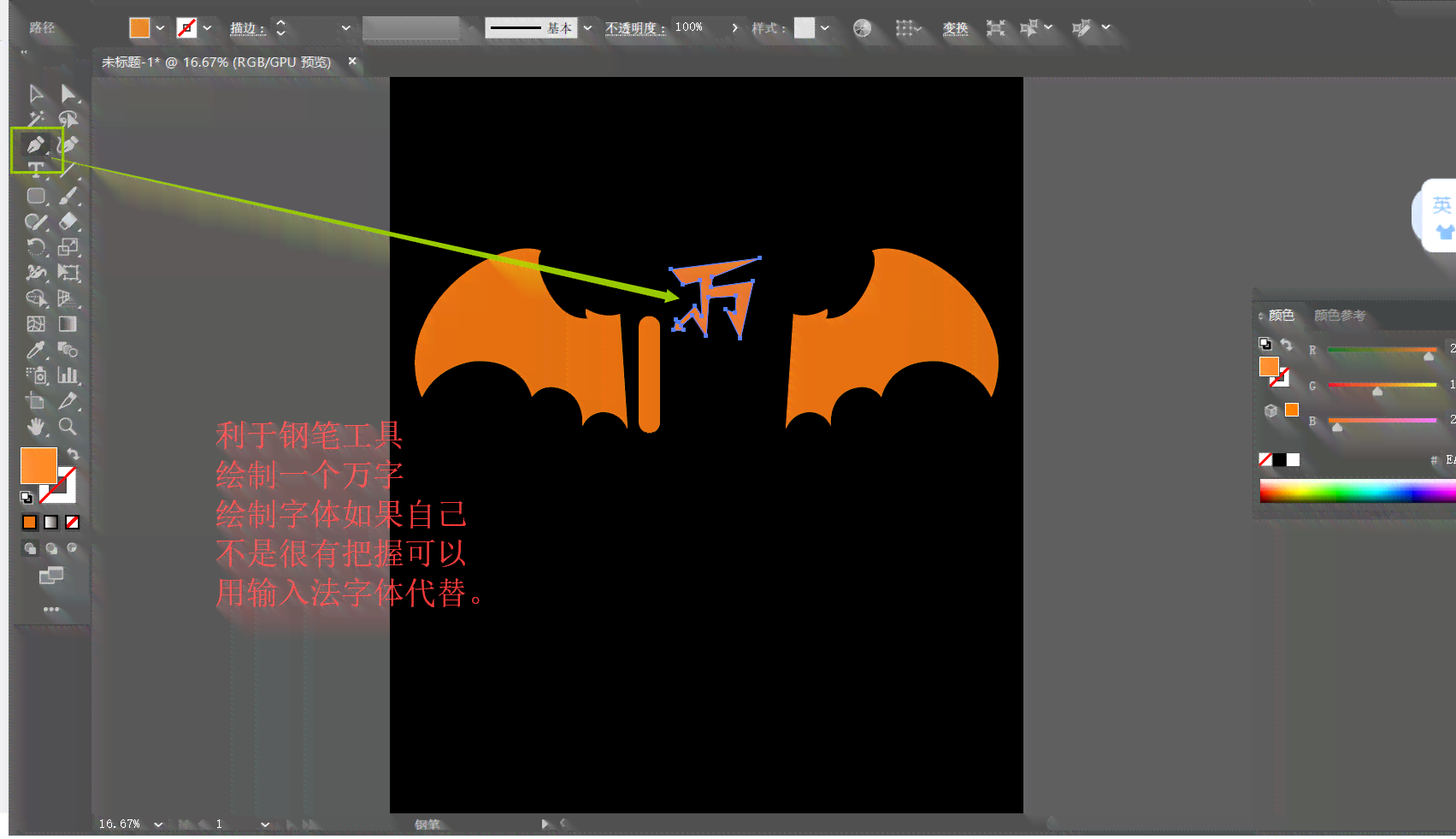Change the screen mode
Image resolution: width=1456 pixels, height=839 pixels.
(51, 576)
